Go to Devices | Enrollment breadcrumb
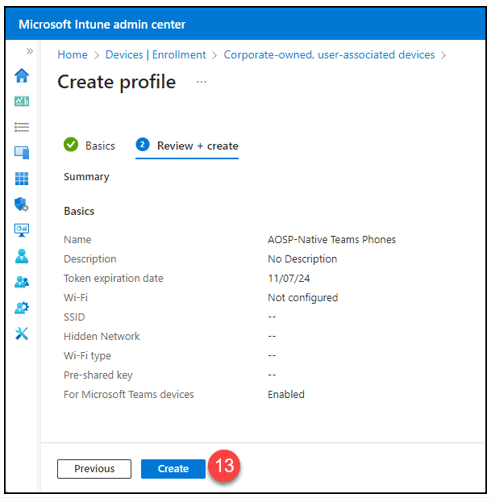The height and width of the screenshot is (498, 492). point(156,55)
